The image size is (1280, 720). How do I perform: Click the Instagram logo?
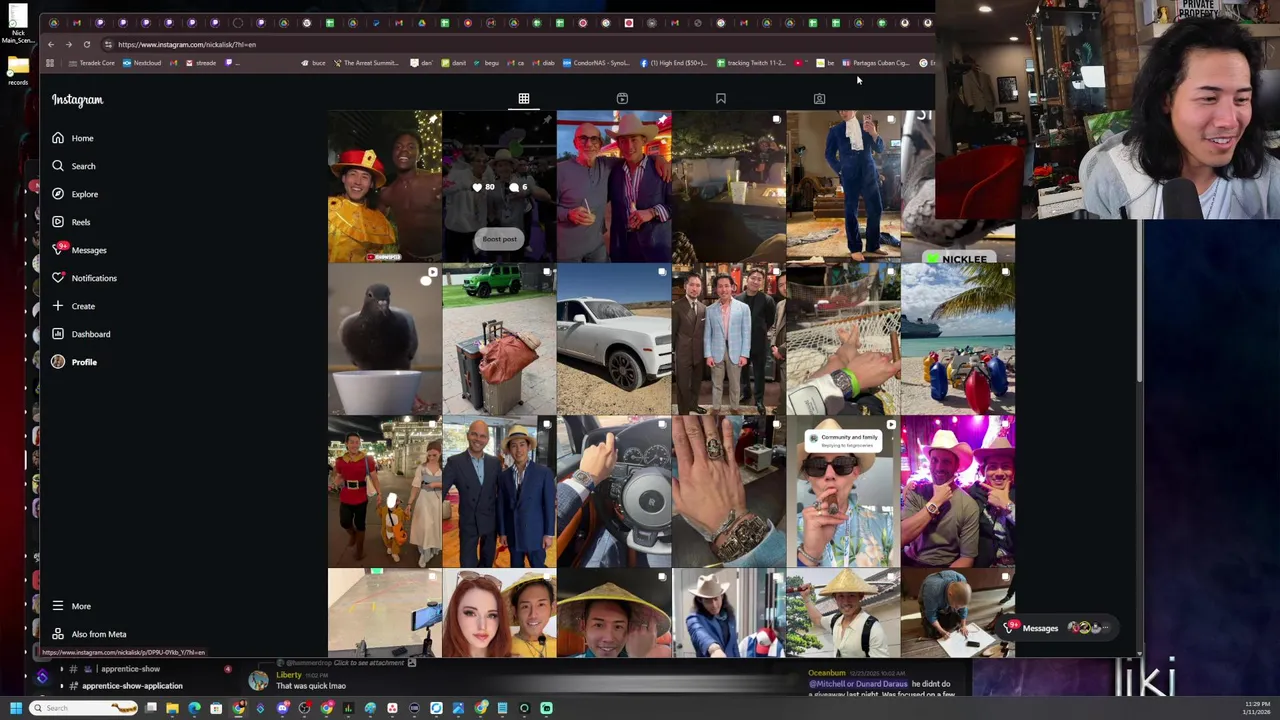click(x=77, y=100)
